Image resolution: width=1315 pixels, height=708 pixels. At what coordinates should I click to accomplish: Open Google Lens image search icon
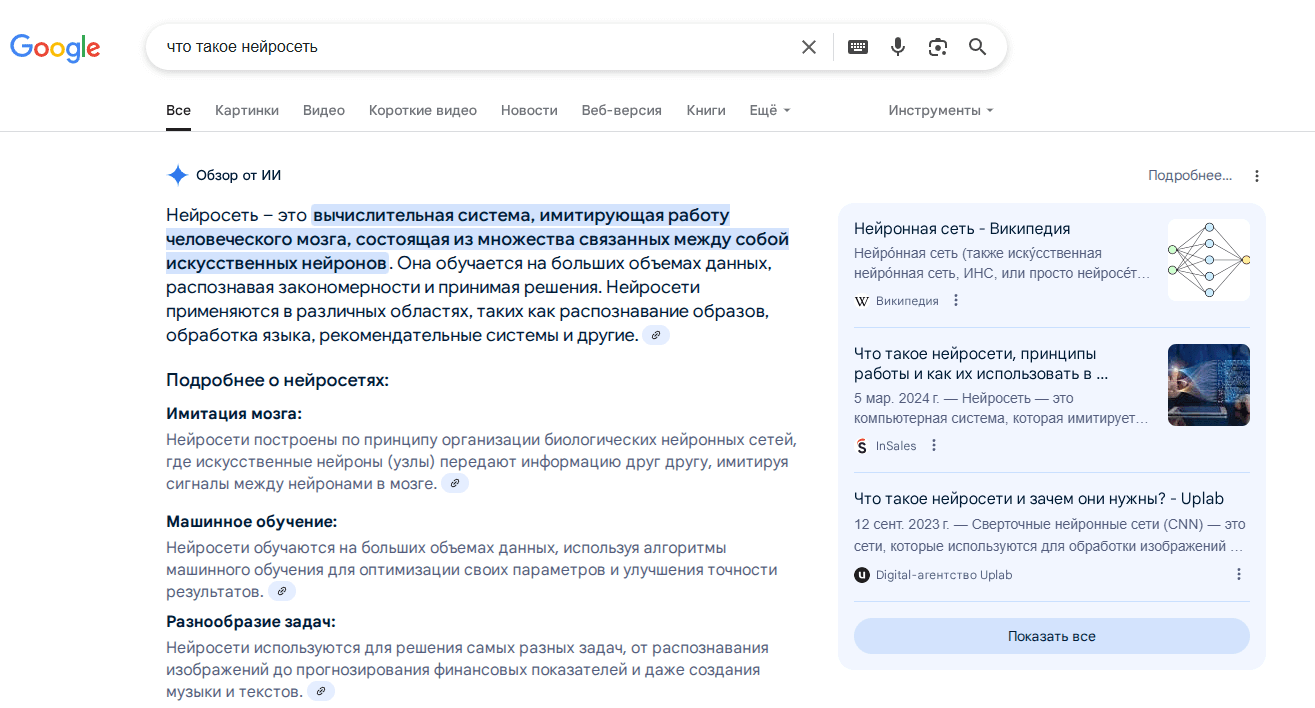click(937, 47)
